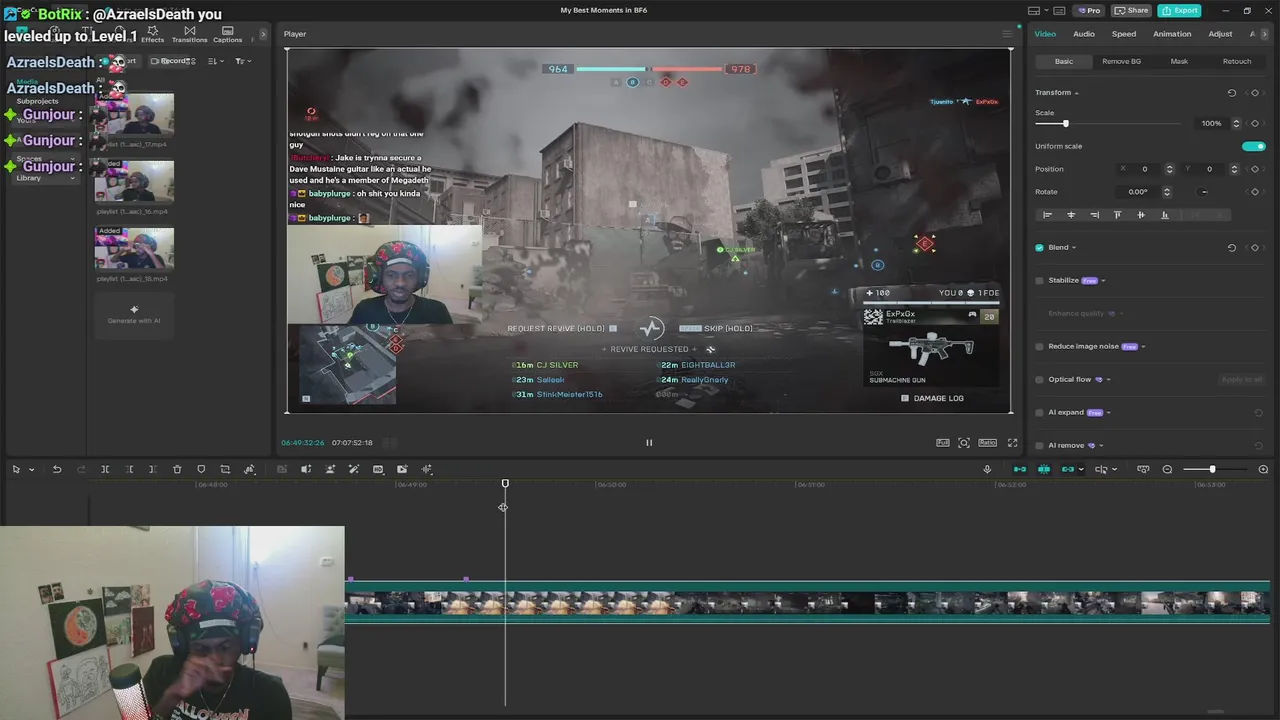Switch to the Speed tab

[x=1124, y=34]
